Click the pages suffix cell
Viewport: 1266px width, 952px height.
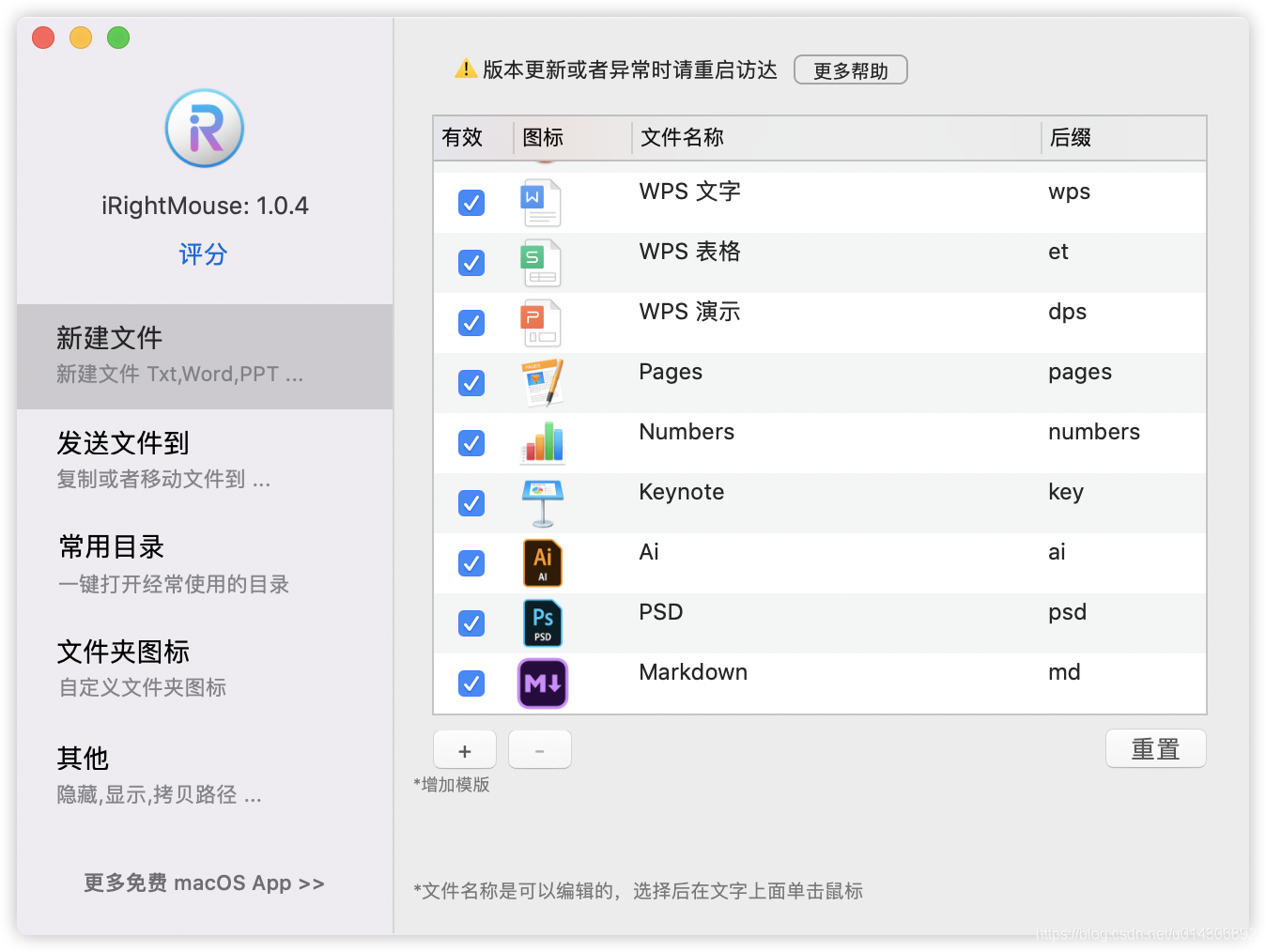coord(1080,374)
